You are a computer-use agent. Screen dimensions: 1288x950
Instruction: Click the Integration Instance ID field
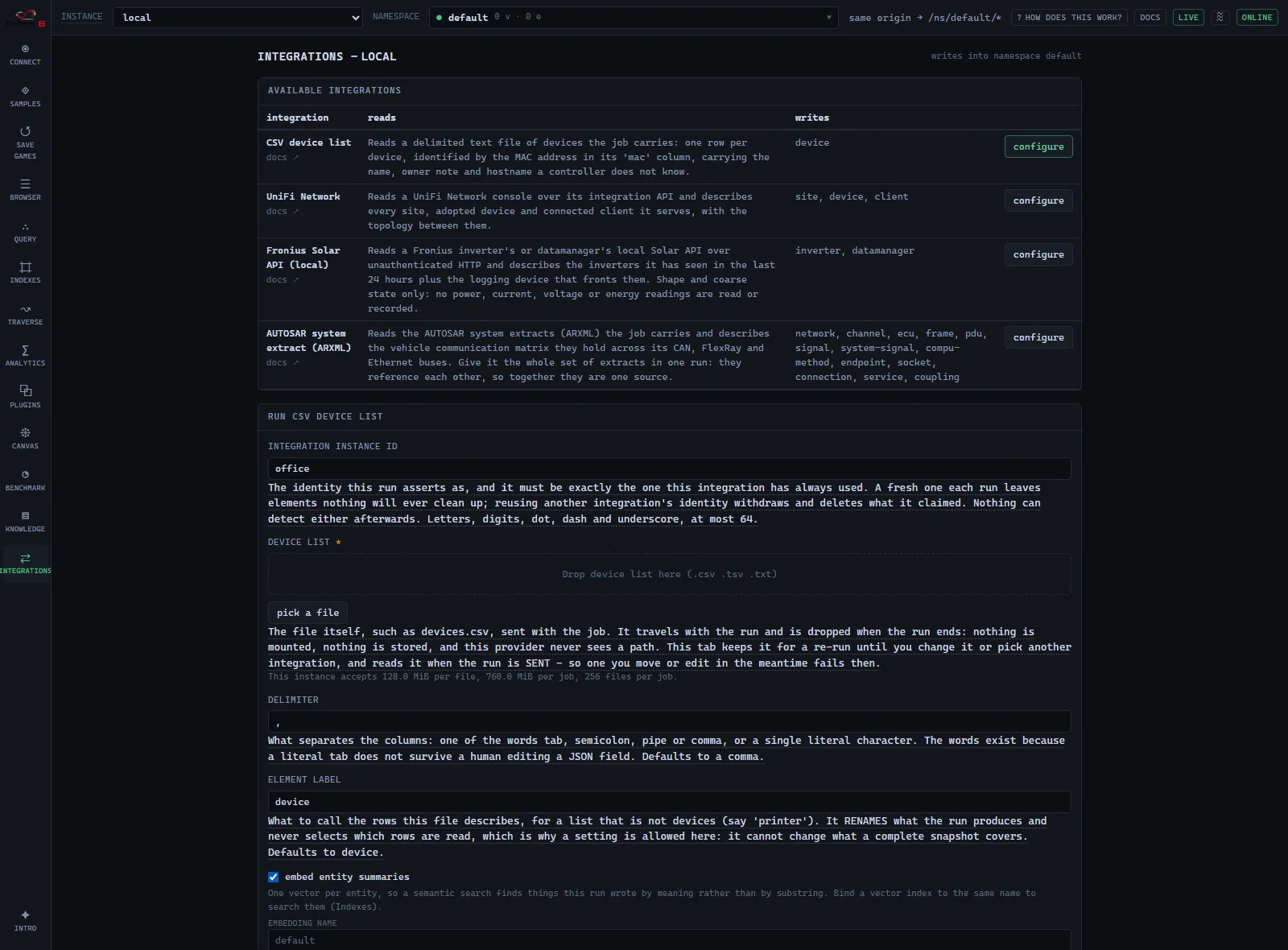coord(669,469)
